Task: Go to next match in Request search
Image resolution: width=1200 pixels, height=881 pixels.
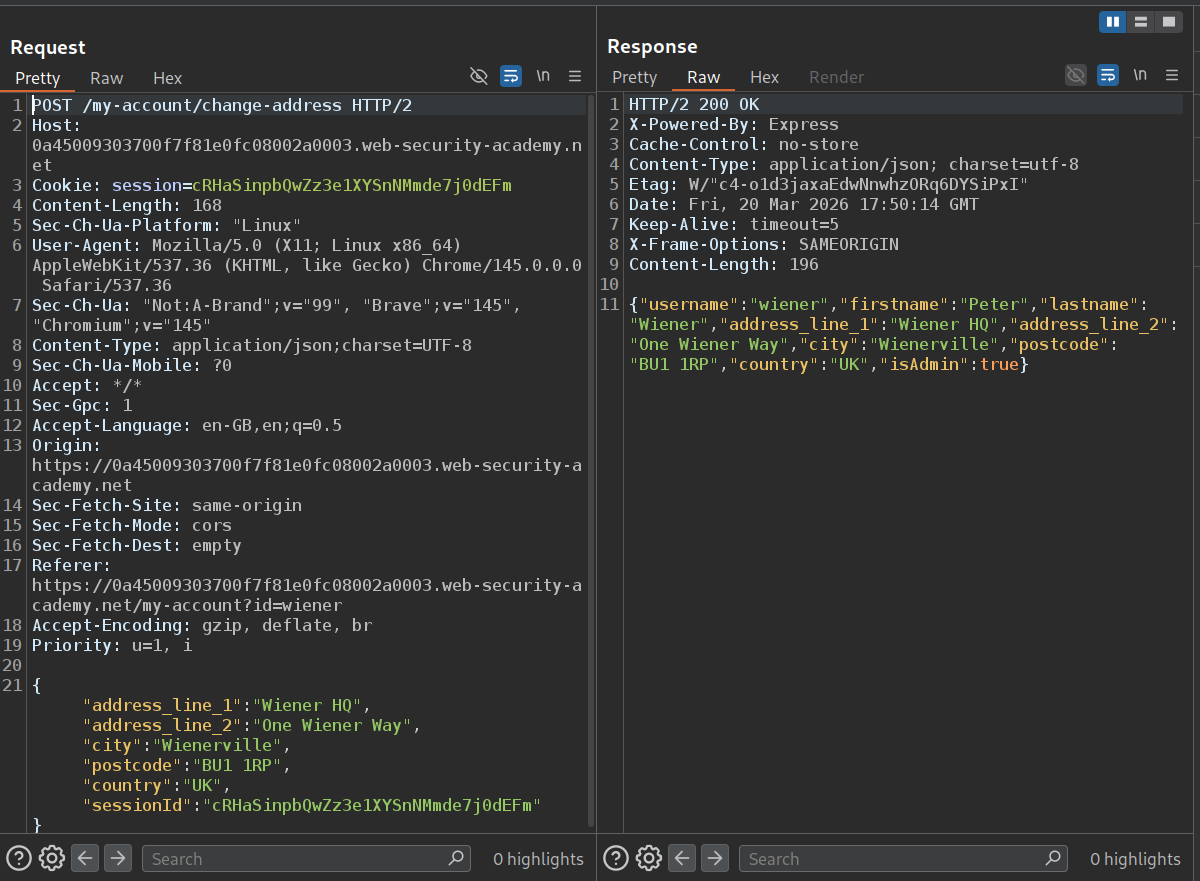Action: 118,858
